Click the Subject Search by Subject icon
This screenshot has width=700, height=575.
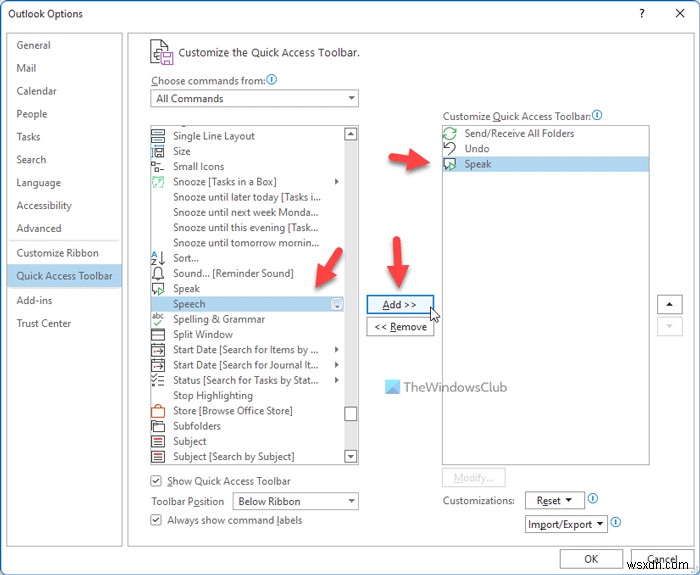[x=158, y=456]
